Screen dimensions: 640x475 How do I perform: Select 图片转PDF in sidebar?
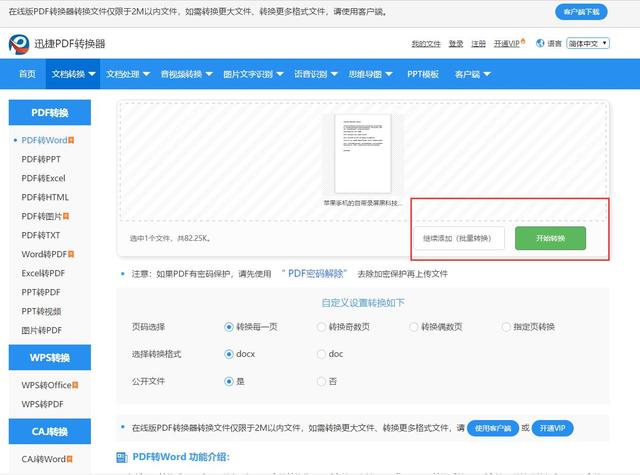(x=41, y=330)
